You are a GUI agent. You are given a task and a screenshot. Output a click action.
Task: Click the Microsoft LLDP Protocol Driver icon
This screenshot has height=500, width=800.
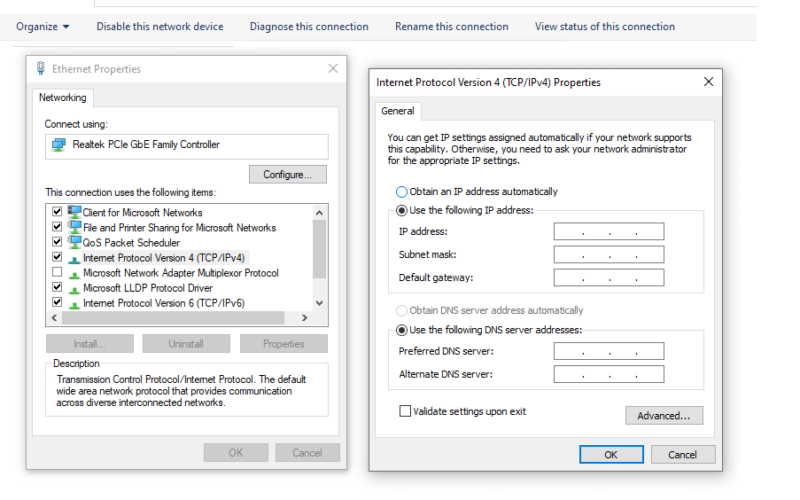pyautogui.click(x=74, y=289)
